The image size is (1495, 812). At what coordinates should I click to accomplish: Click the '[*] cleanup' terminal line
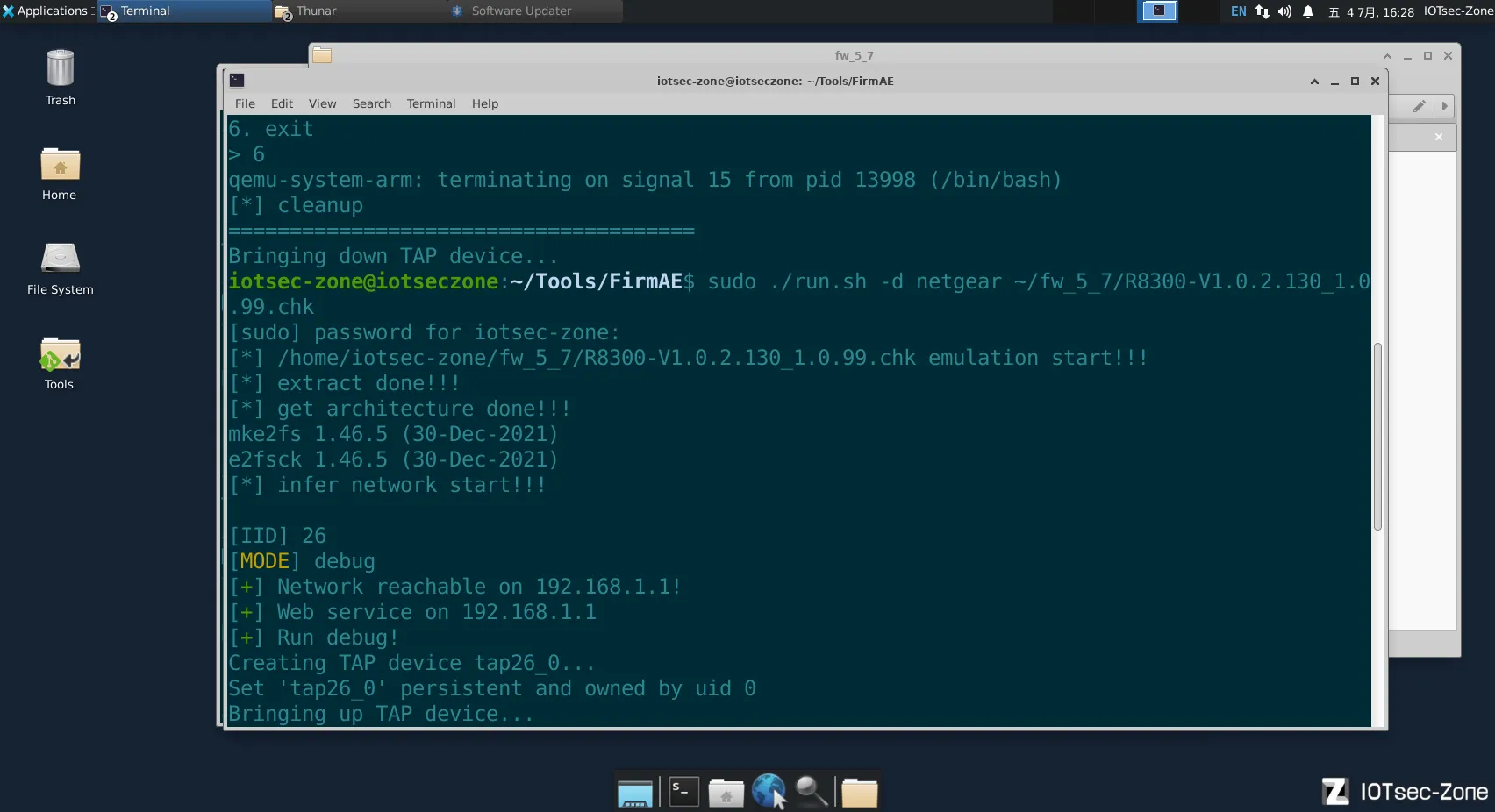pos(296,205)
